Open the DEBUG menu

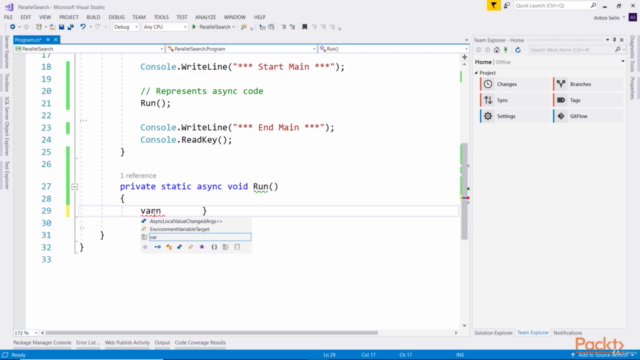(x=116, y=17)
